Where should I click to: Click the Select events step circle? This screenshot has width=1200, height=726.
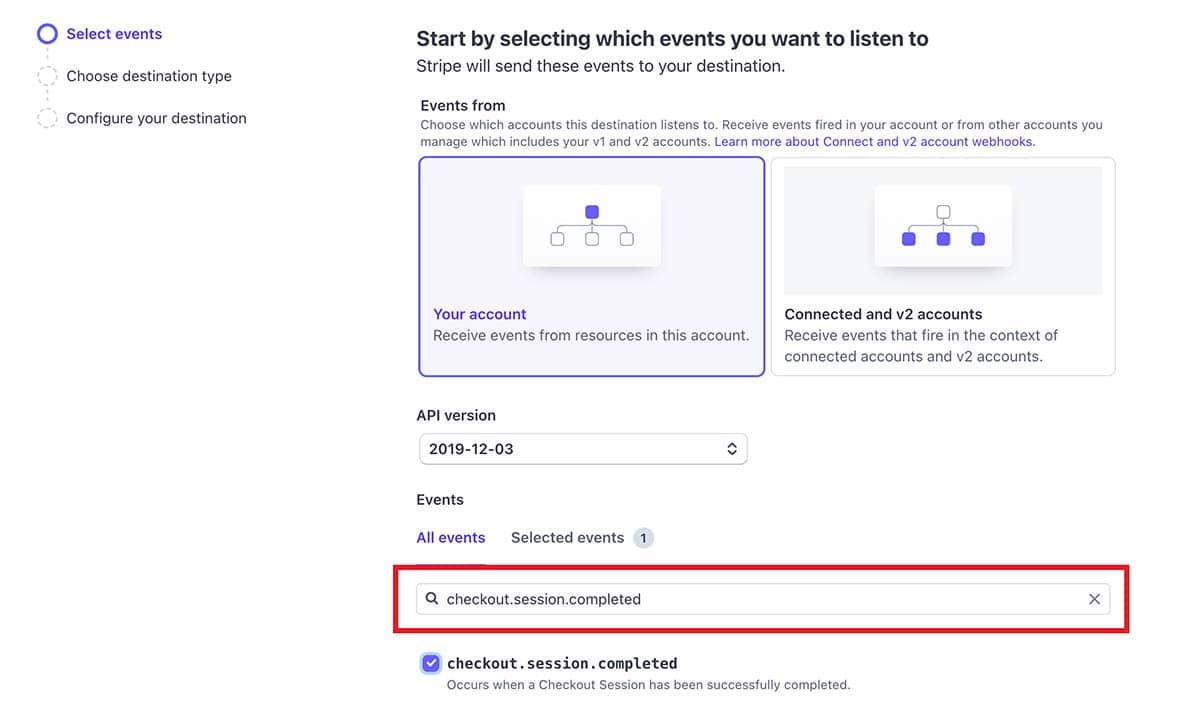click(x=46, y=33)
